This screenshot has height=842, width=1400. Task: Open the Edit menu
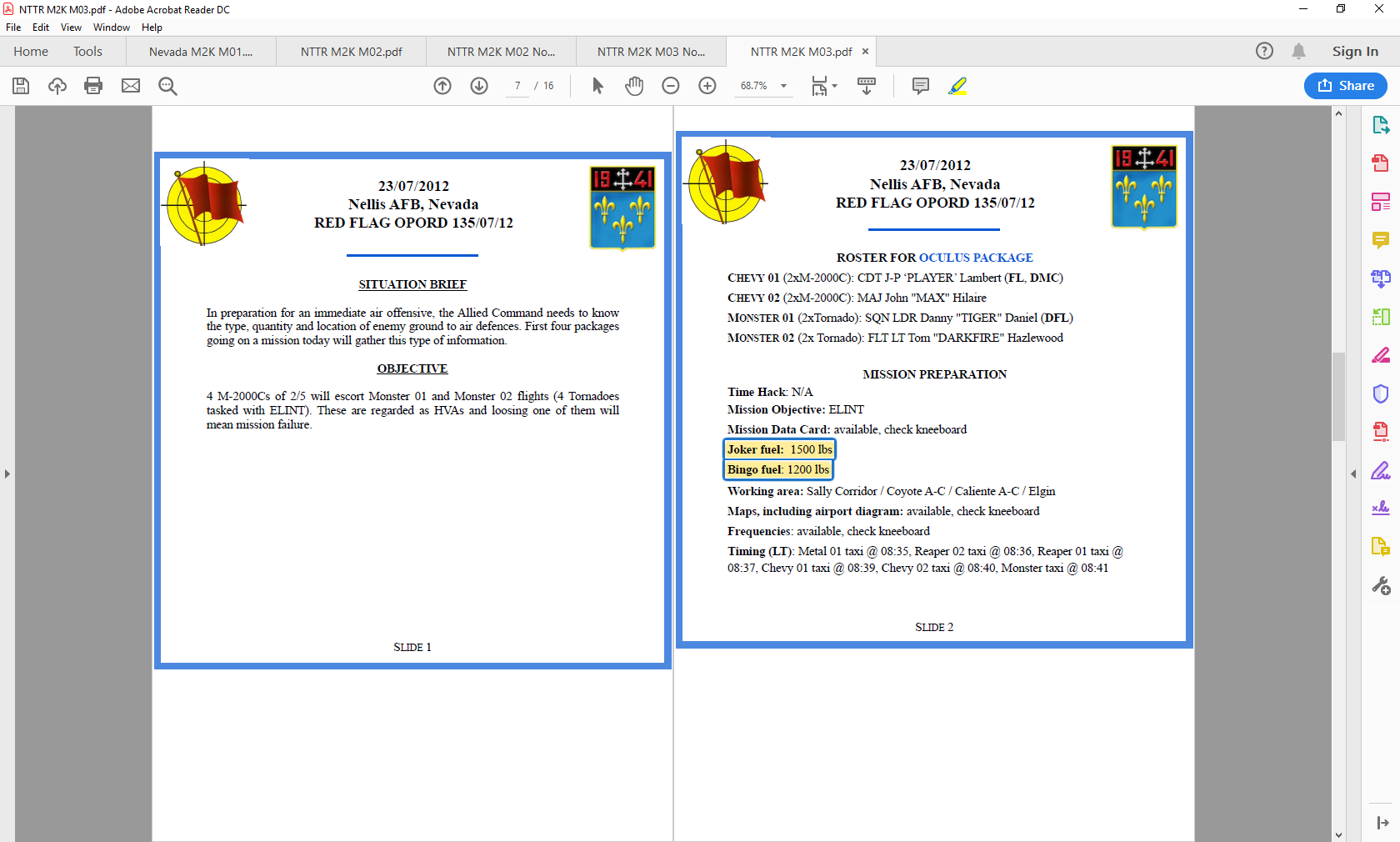click(41, 28)
